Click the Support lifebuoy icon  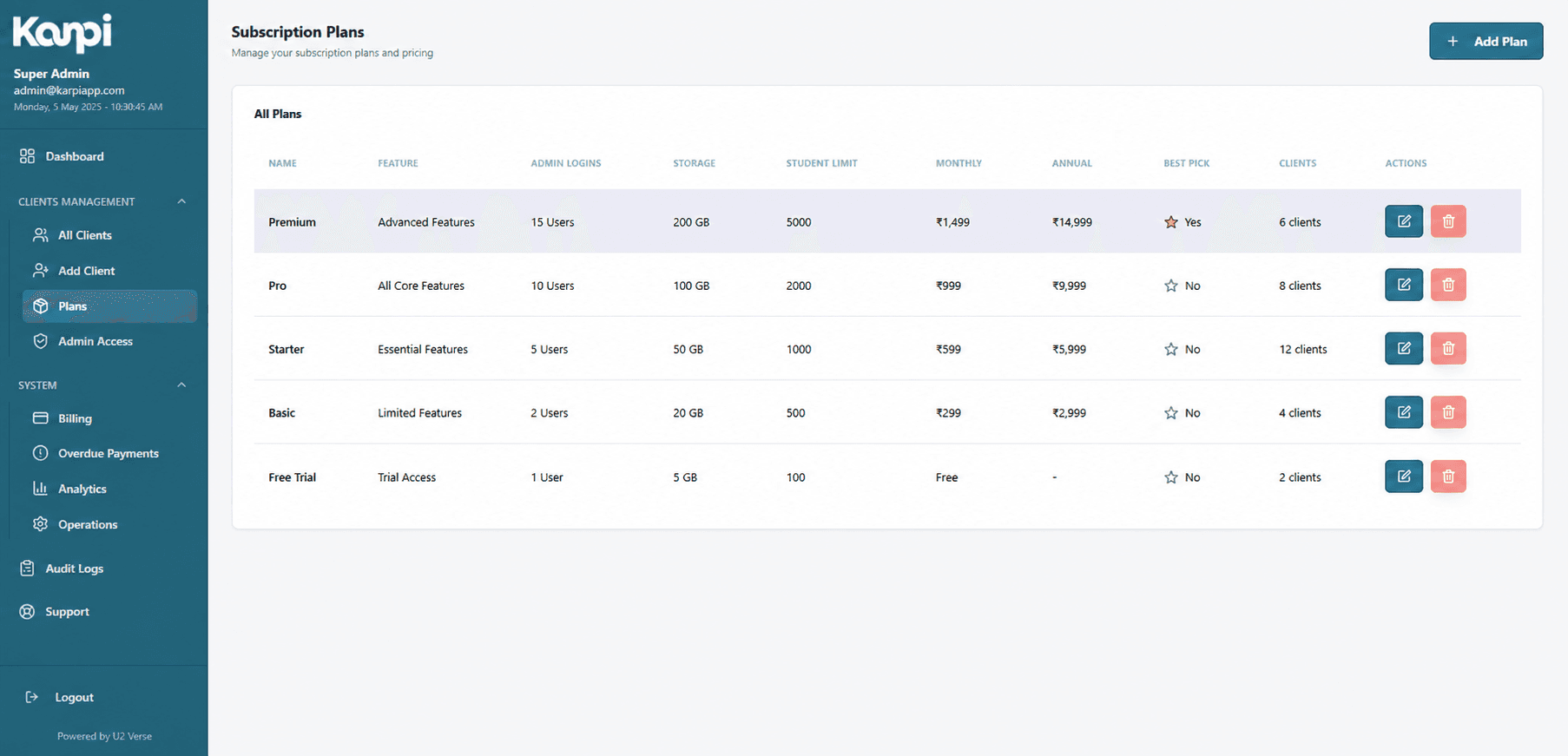point(28,612)
